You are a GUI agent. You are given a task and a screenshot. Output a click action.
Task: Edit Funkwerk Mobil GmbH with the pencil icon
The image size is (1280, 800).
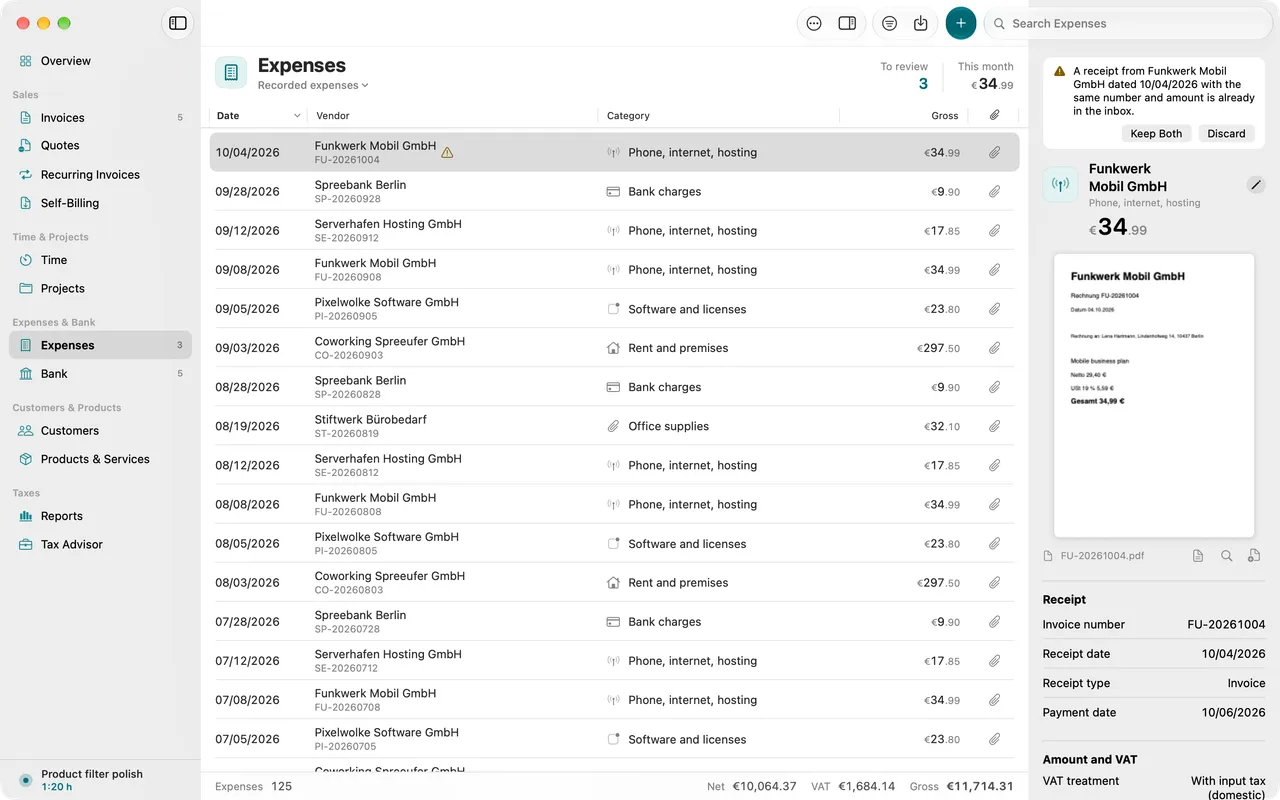[x=1256, y=184]
